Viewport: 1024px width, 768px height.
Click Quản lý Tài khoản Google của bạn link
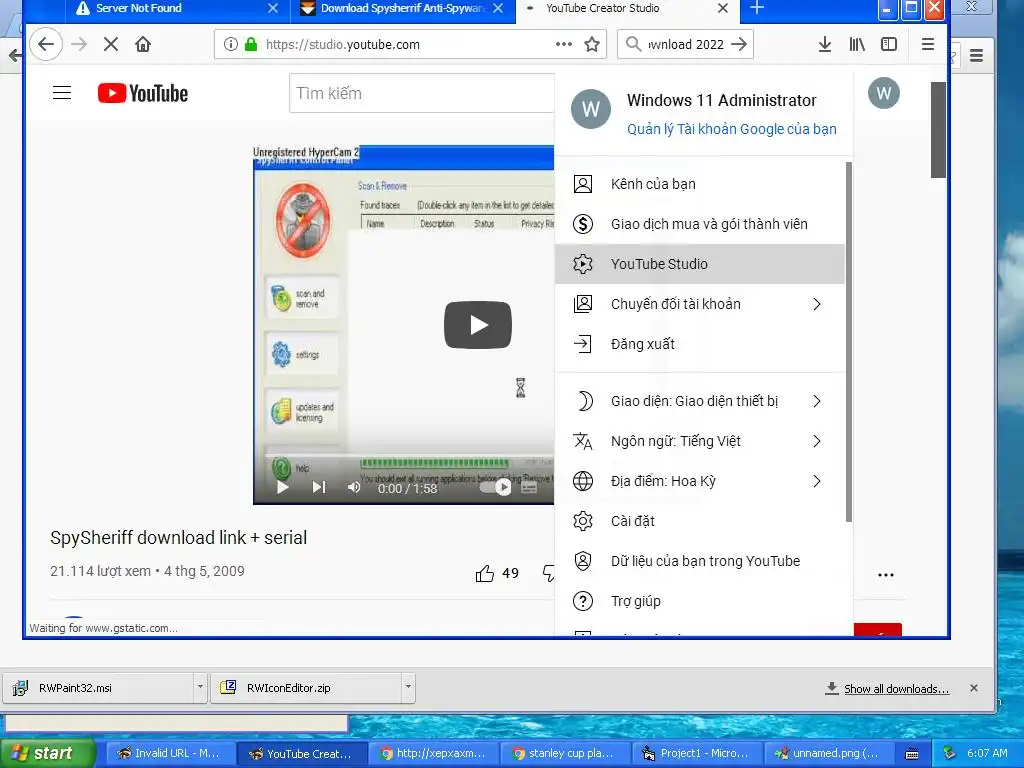(731, 129)
